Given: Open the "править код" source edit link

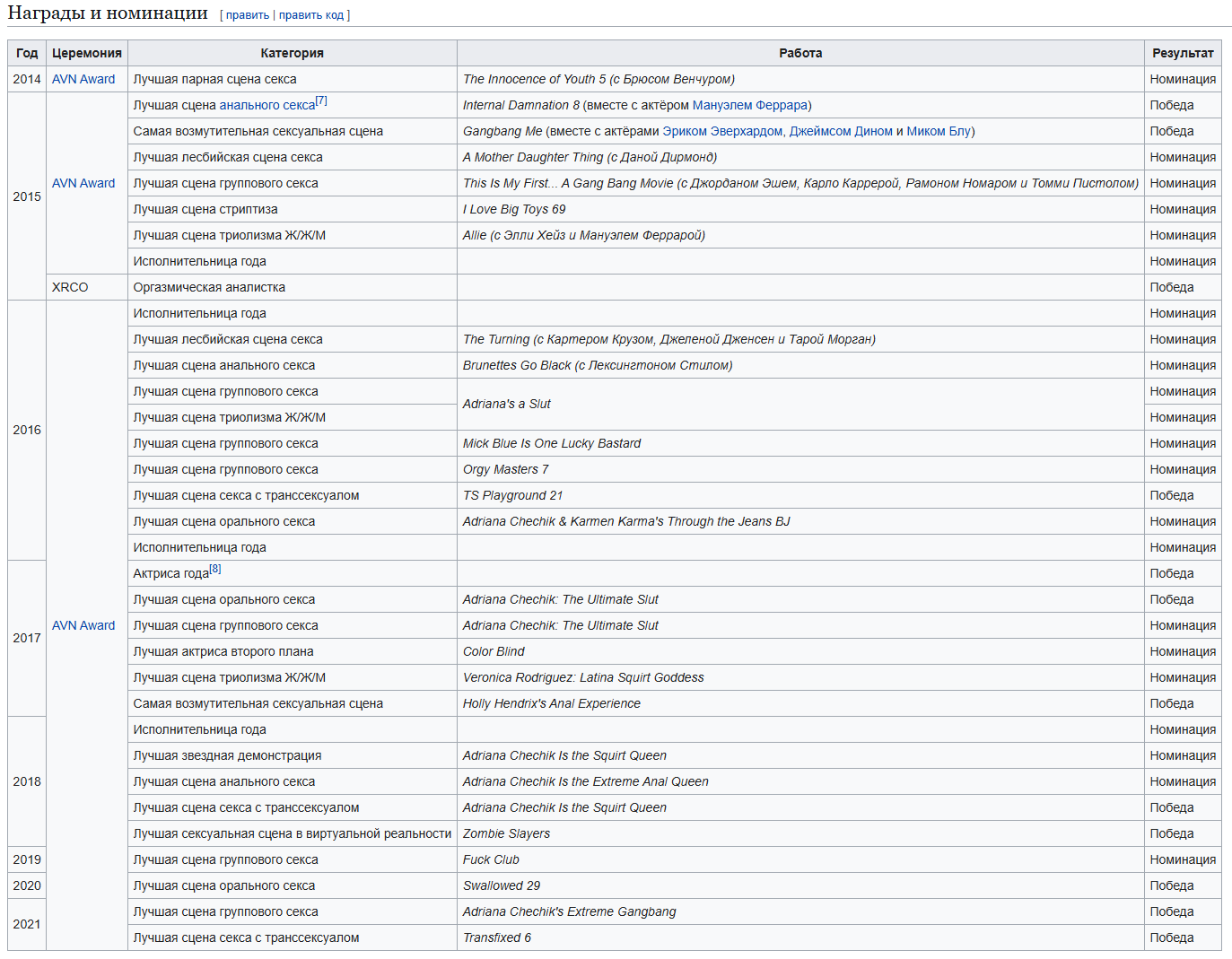Looking at the screenshot, I should [311, 15].
